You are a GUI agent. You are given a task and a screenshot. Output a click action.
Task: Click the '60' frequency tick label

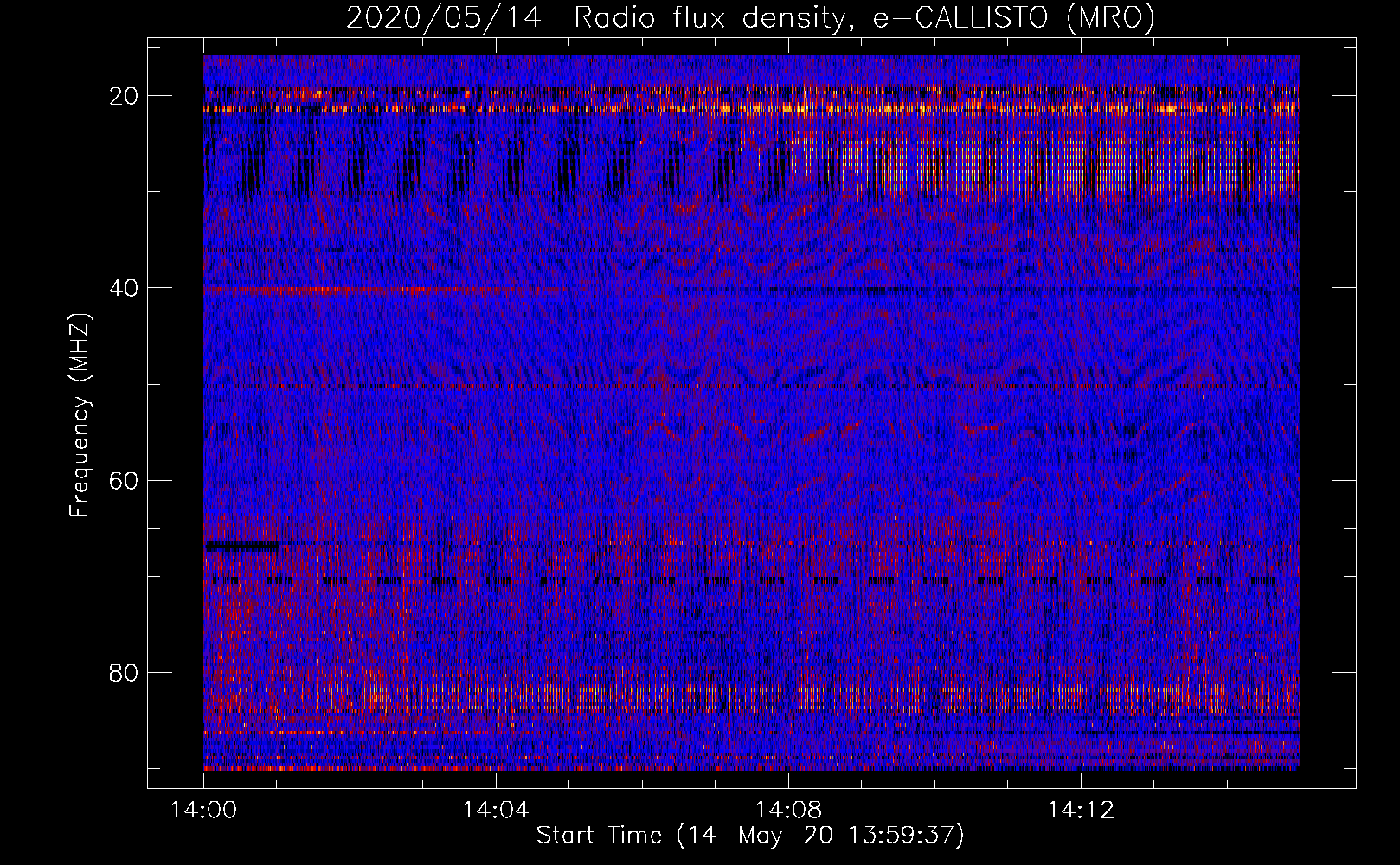click(125, 480)
